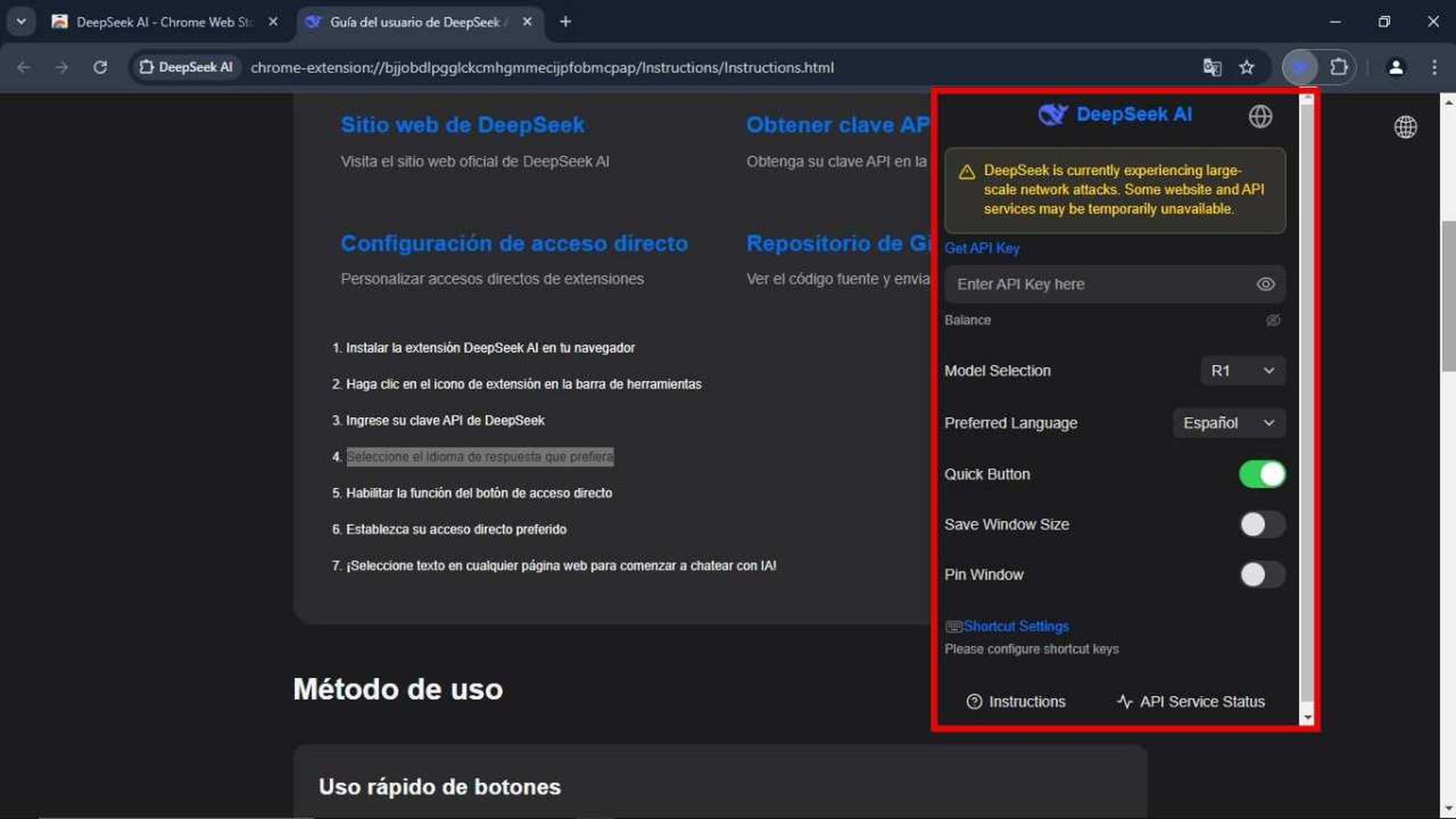Image resolution: width=1456 pixels, height=819 pixels.
Task: Go back to previous page
Action: click(23, 68)
